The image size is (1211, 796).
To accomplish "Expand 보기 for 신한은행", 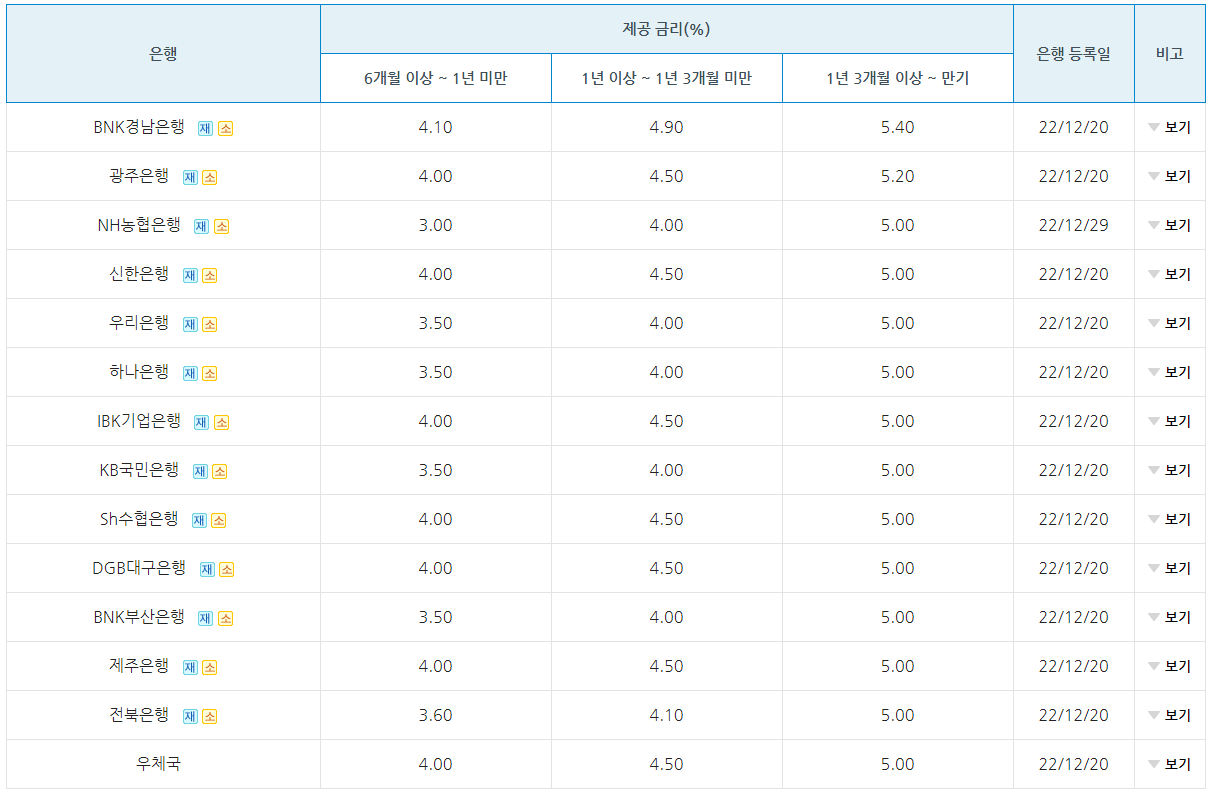I will pos(1170,274).
